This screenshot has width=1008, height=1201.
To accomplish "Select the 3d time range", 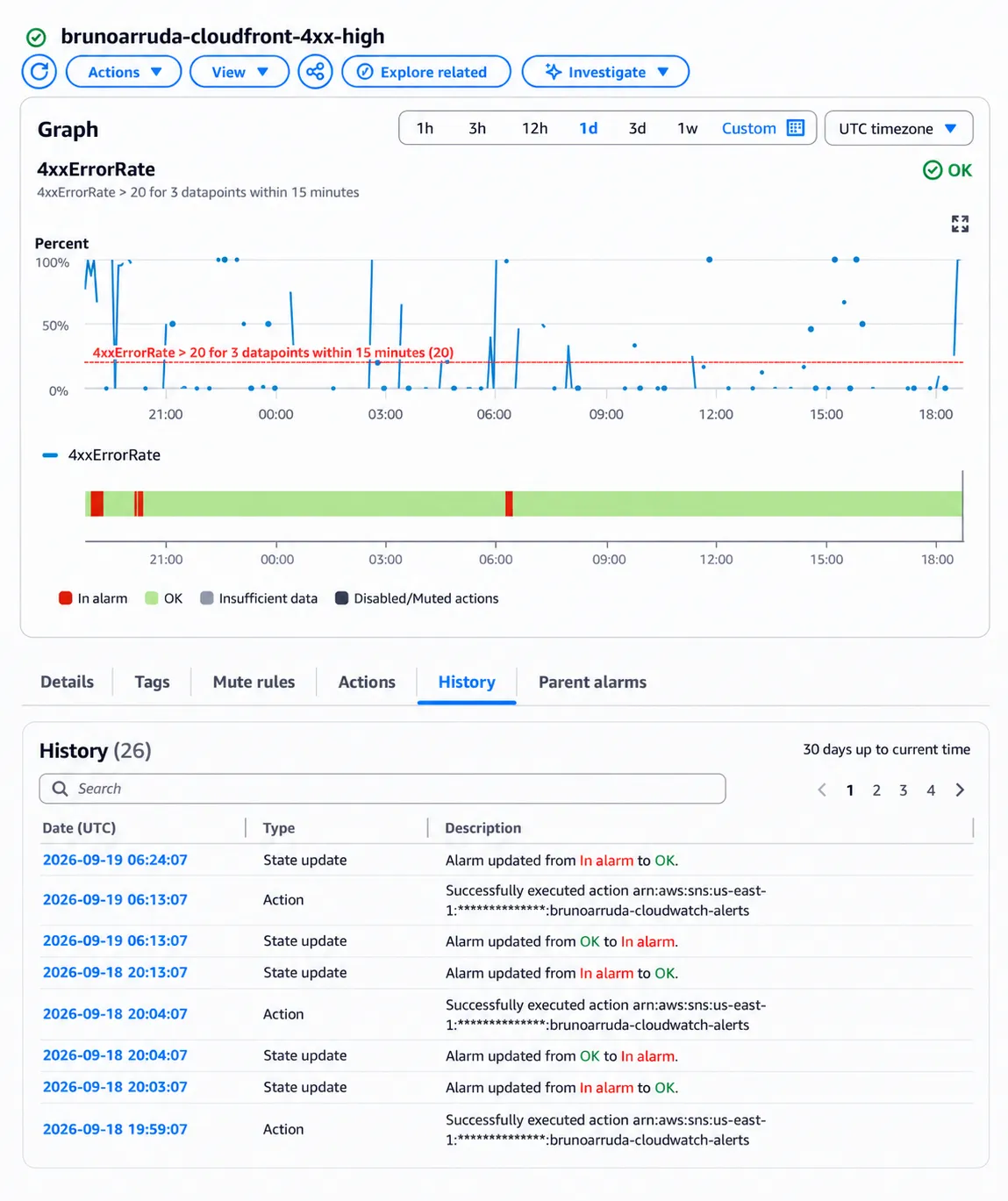I will 637,128.
